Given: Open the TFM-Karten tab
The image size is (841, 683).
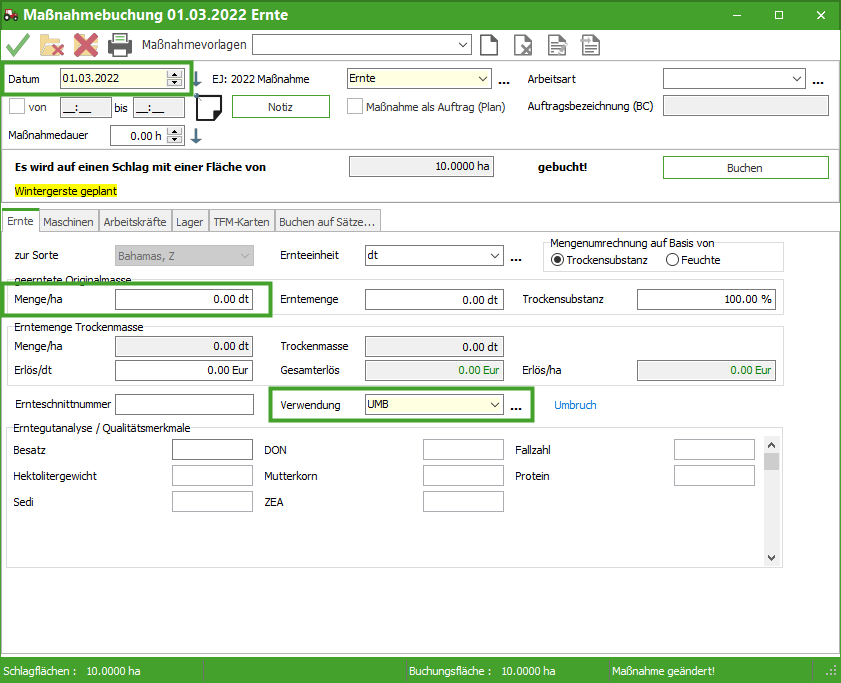Looking at the screenshot, I should (242, 222).
